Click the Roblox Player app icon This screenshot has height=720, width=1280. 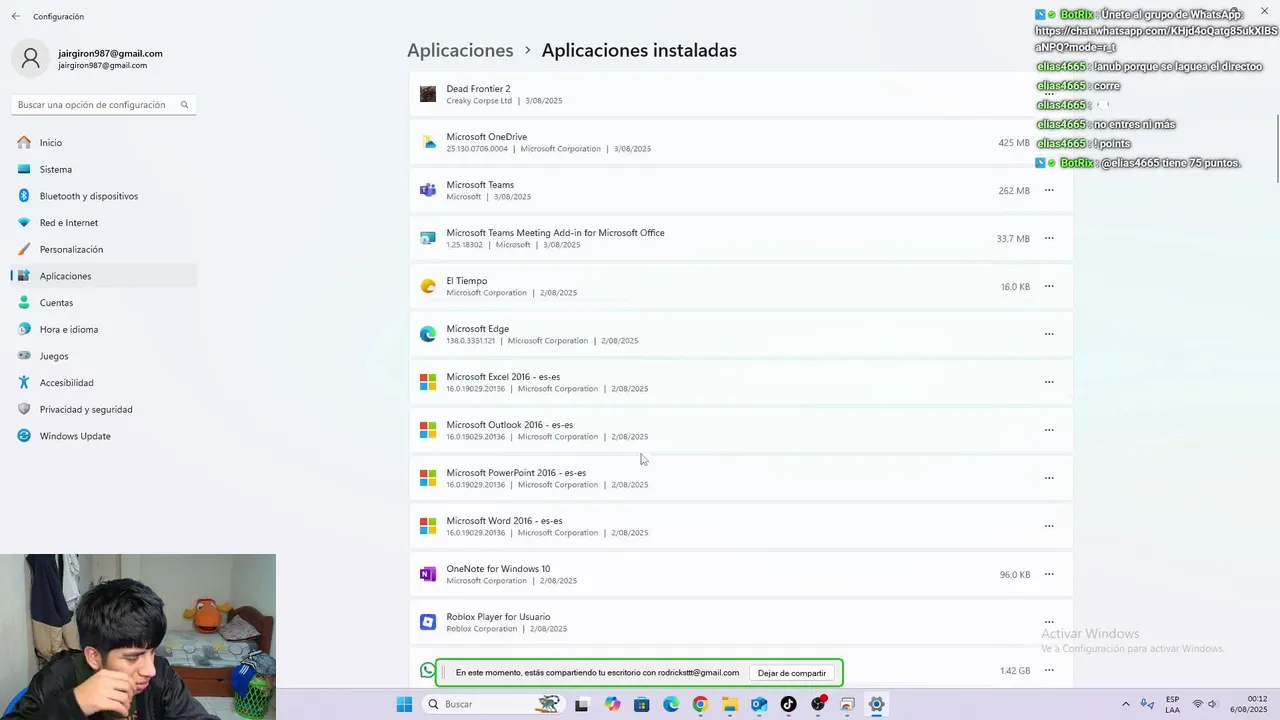(428, 622)
